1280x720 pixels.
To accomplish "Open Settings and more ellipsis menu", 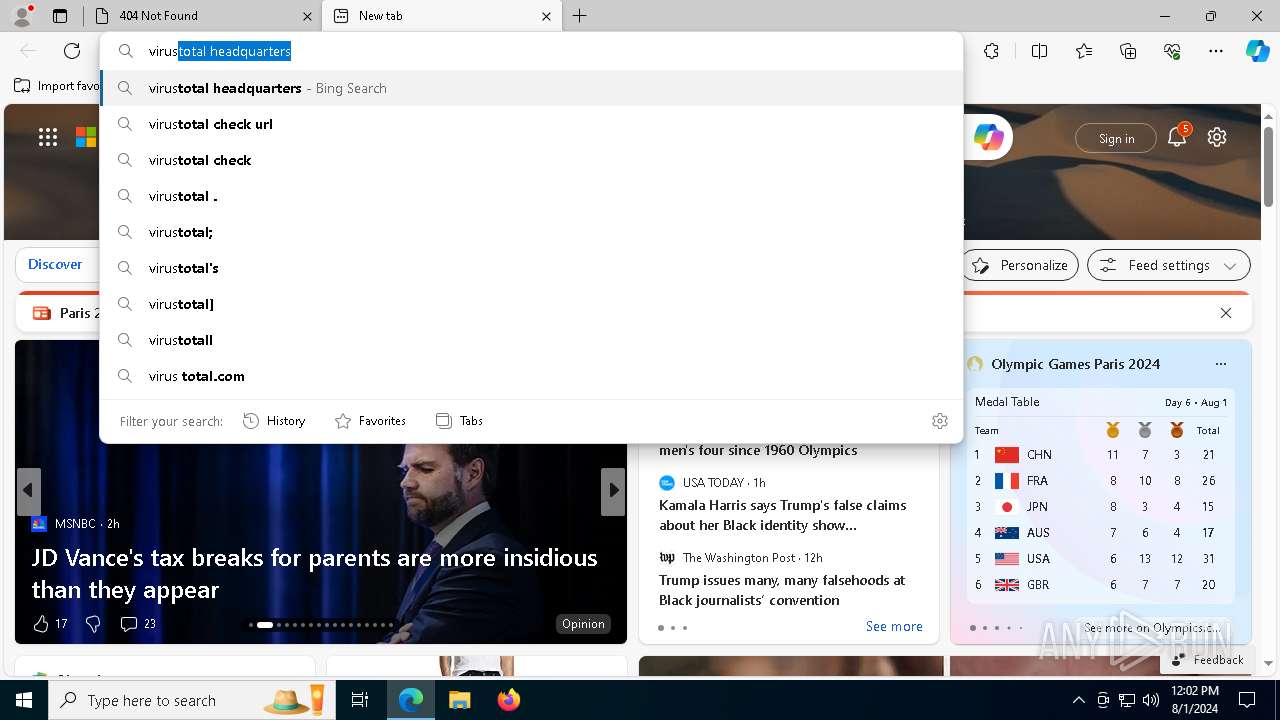I will point(1216,51).
